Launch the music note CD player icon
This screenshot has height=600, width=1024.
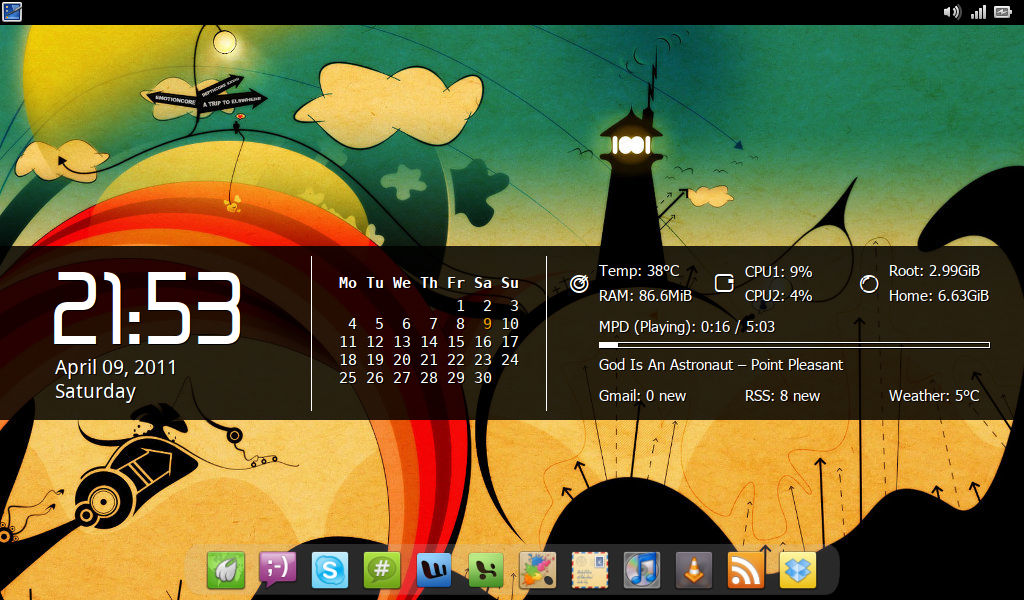click(642, 570)
